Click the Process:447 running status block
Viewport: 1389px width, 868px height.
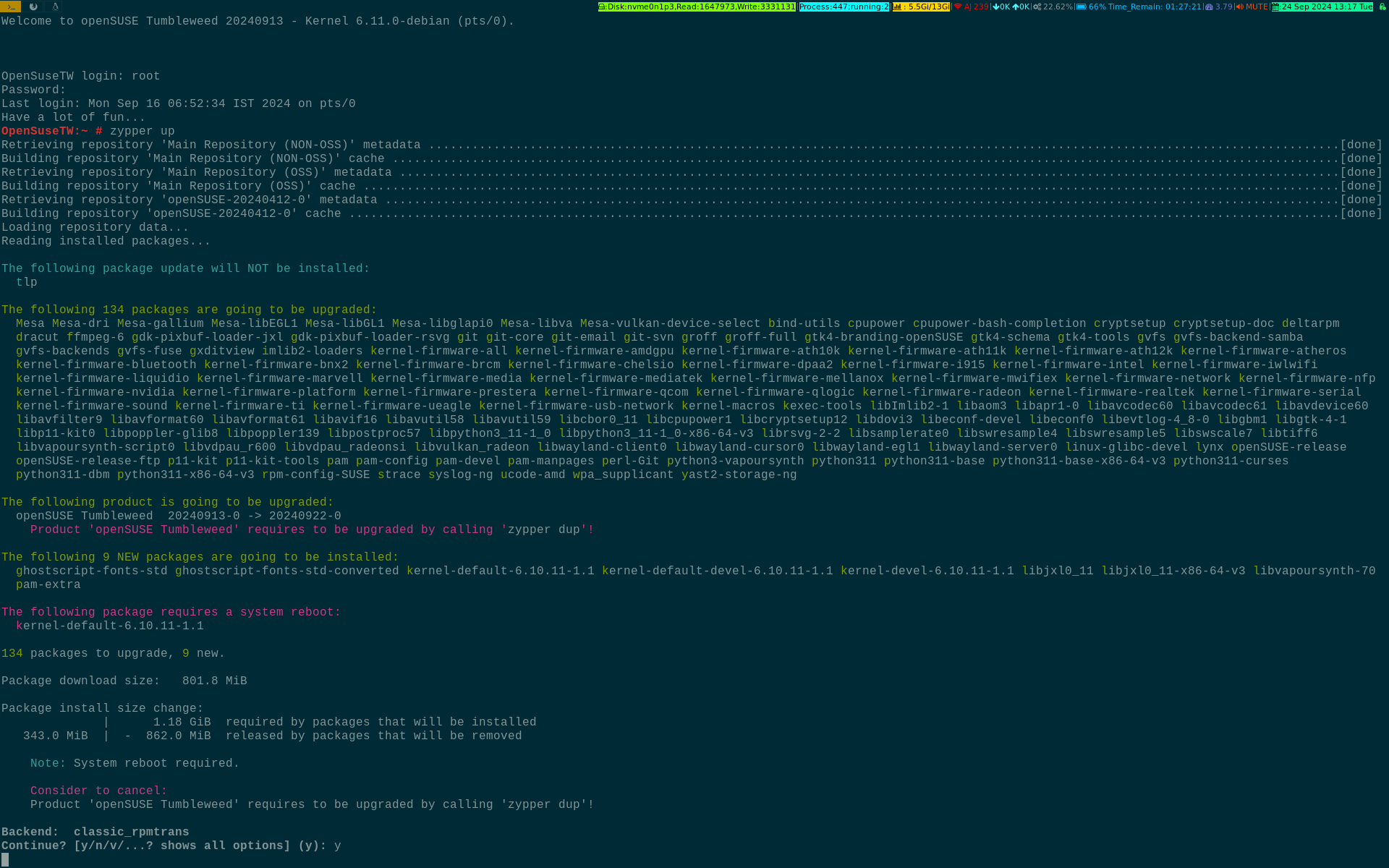(x=844, y=7)
